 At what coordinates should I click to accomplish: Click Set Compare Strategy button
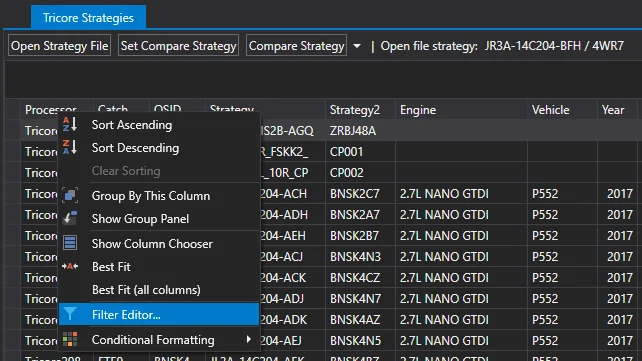tap(179, 46)
